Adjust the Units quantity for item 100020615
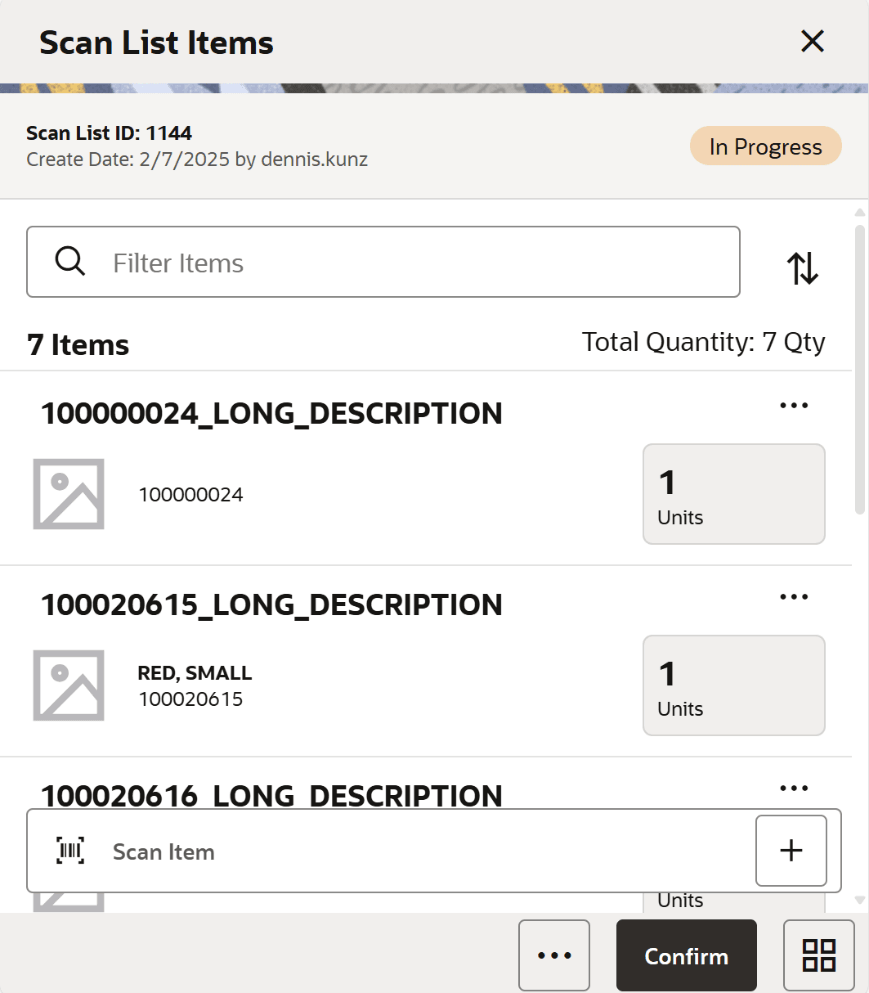 click(x=734, y=685)
